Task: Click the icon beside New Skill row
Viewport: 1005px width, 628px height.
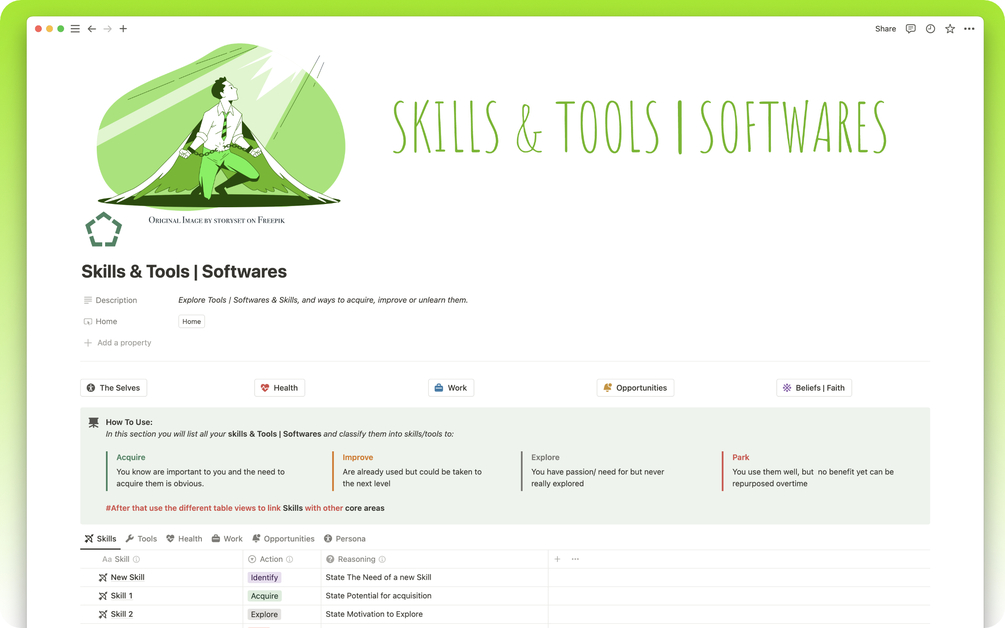Action: (x=103, y=577)
